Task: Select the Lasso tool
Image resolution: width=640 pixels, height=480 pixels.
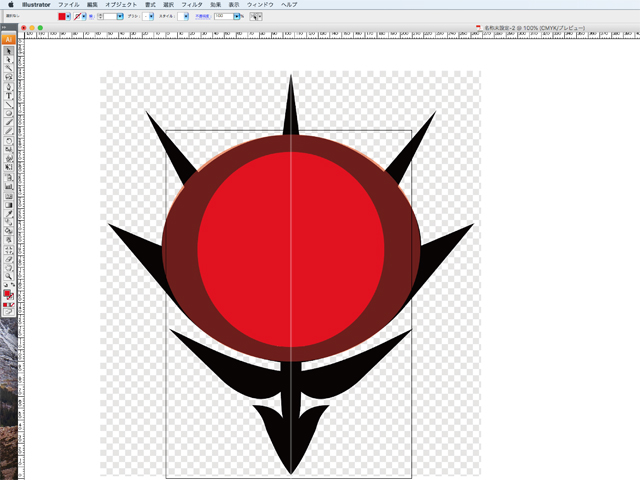Action: coord(9,77)
